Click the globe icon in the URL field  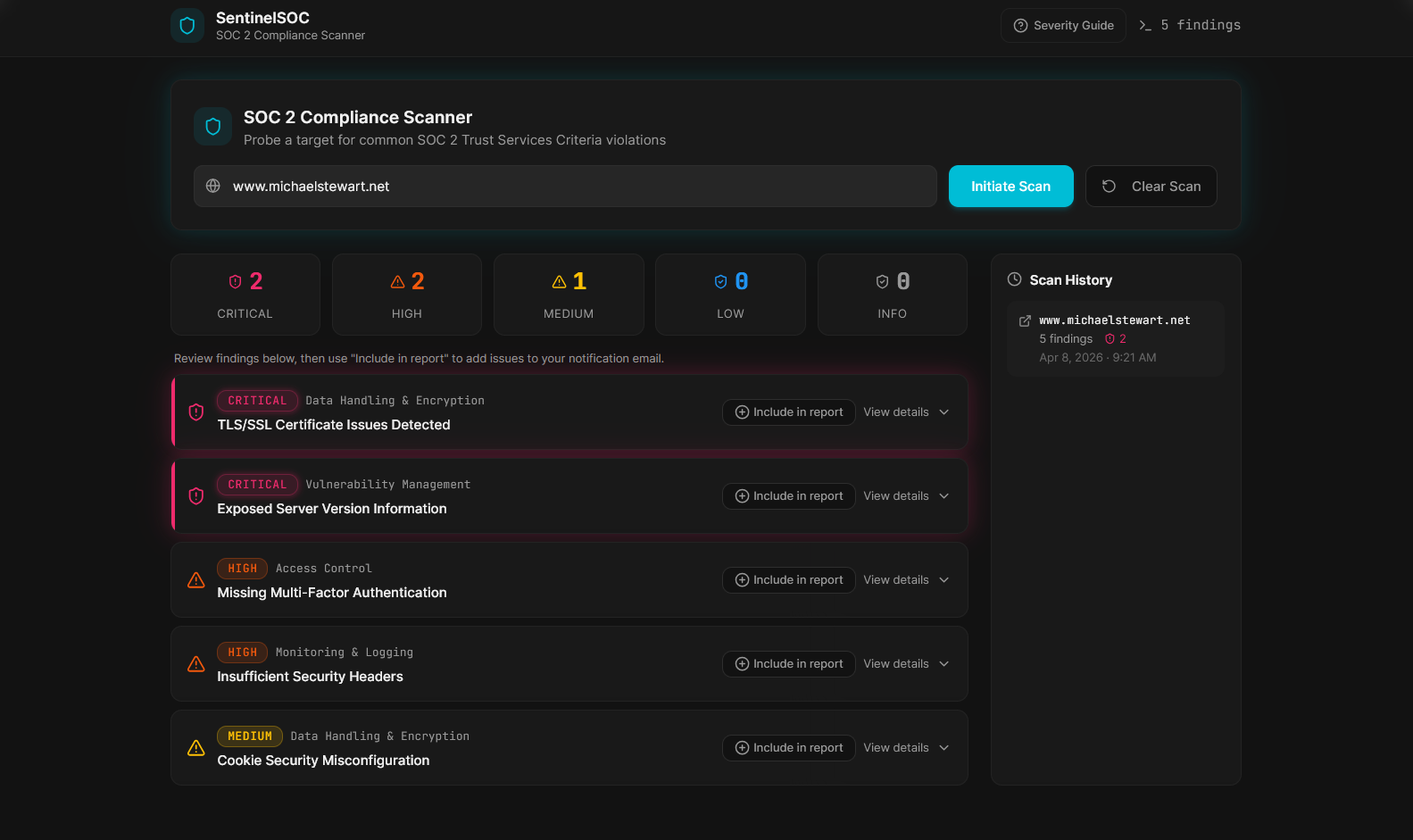[213, 186]
